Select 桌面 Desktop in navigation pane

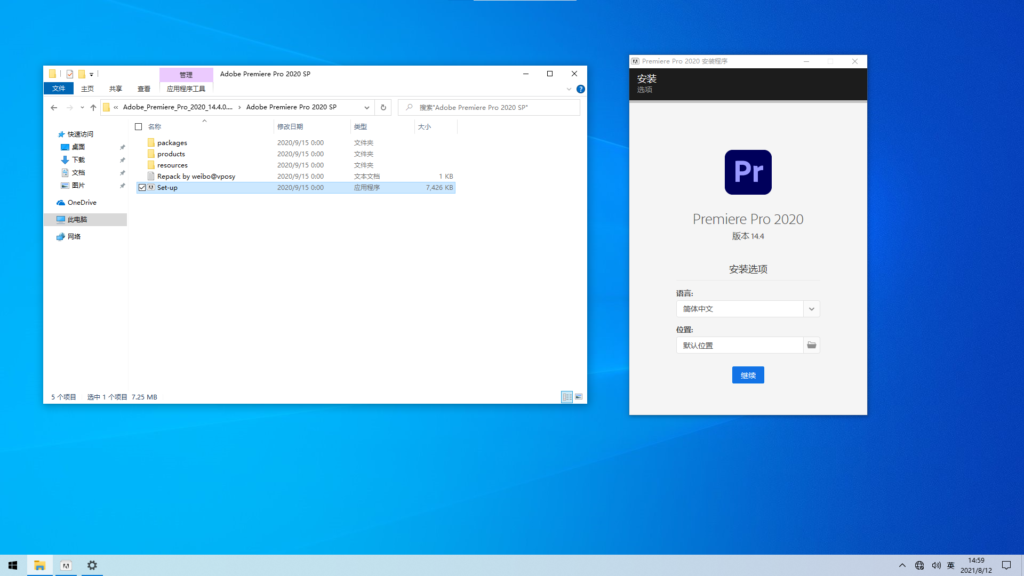click(78, 147)
